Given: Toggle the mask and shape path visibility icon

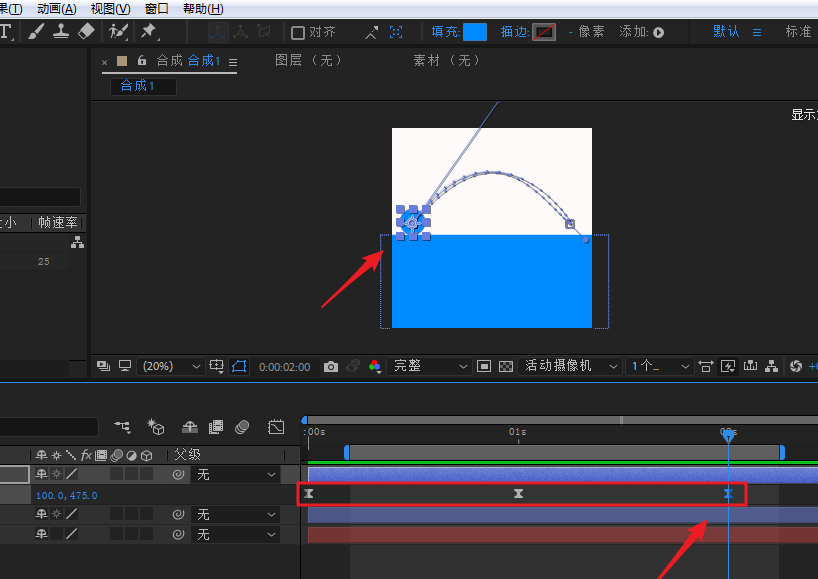Looking at the screenshot, I should pos(239,367).
